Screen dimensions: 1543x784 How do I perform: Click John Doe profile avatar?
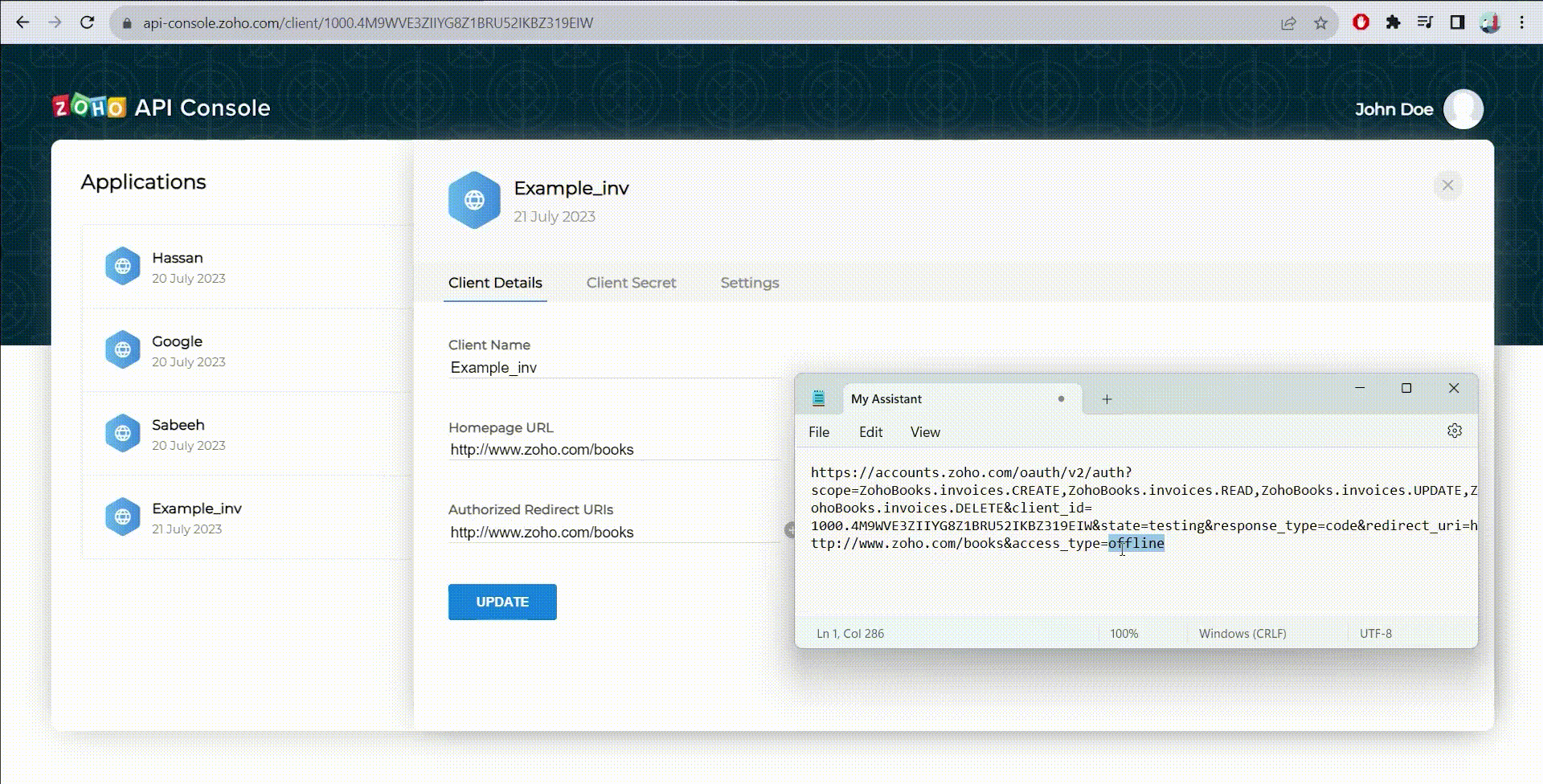[x=1463, y=109]
